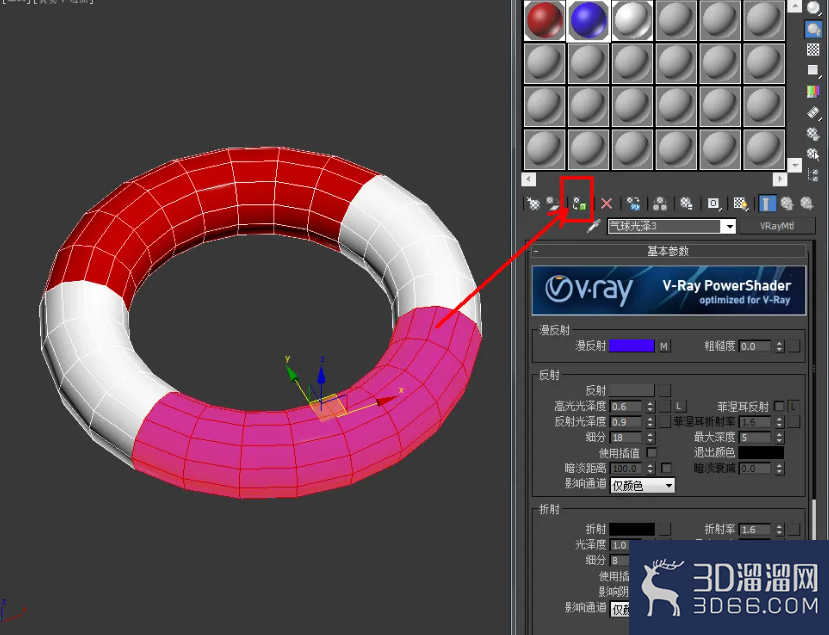Screen dimensions: 829x635
Task: Click Make Material Copy icon
Action: point(633,204)
